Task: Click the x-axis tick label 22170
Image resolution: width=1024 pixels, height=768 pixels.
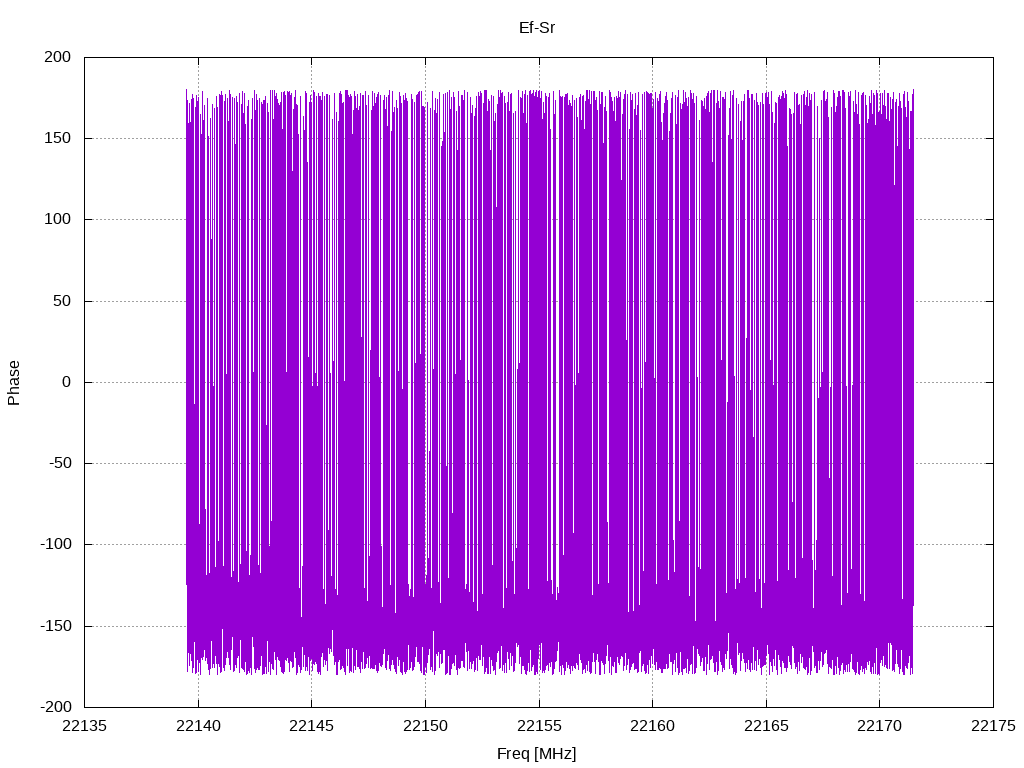Action: [880, 726]
